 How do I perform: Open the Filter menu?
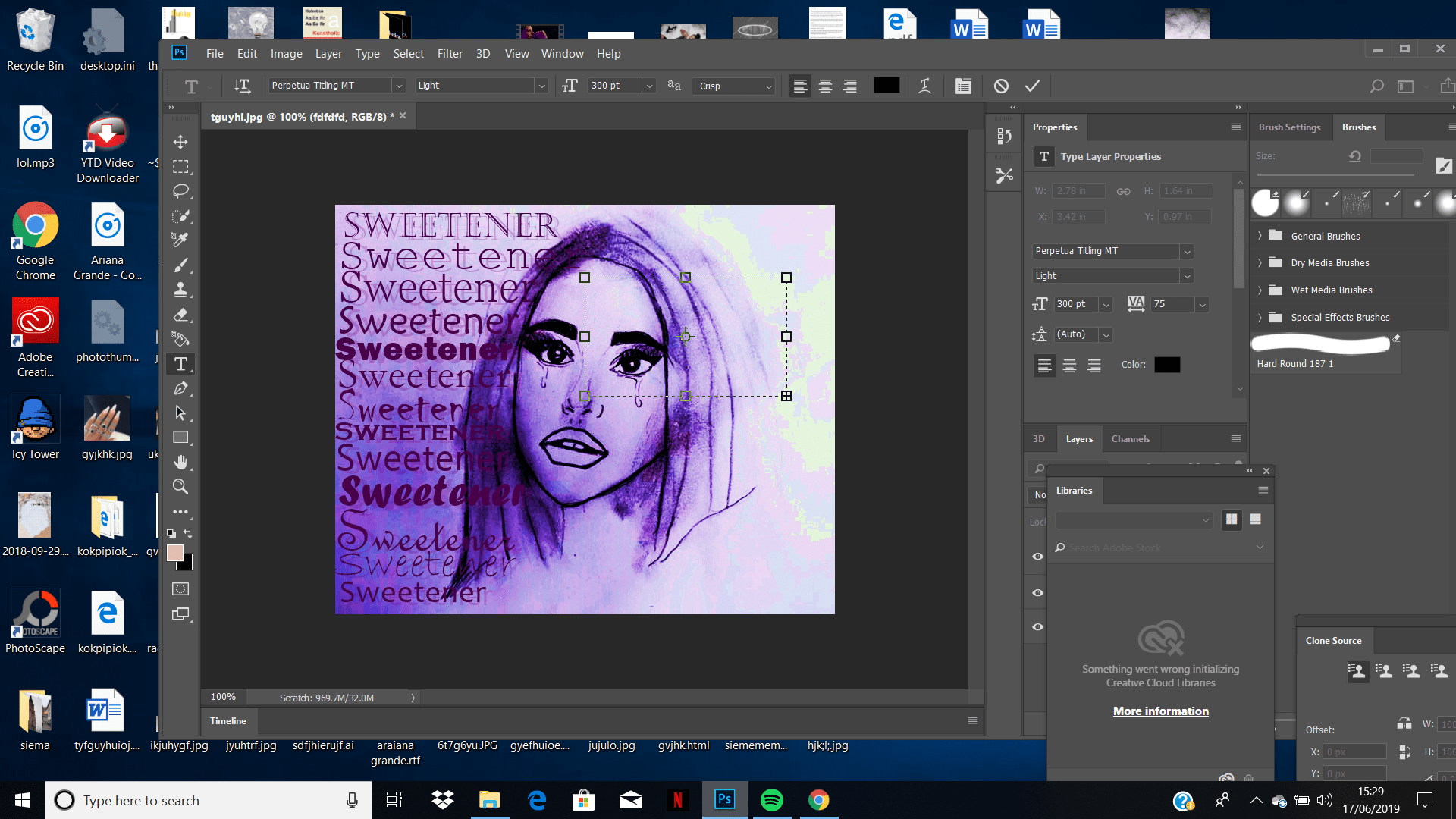pyautogui.click(x=450, y=54)
